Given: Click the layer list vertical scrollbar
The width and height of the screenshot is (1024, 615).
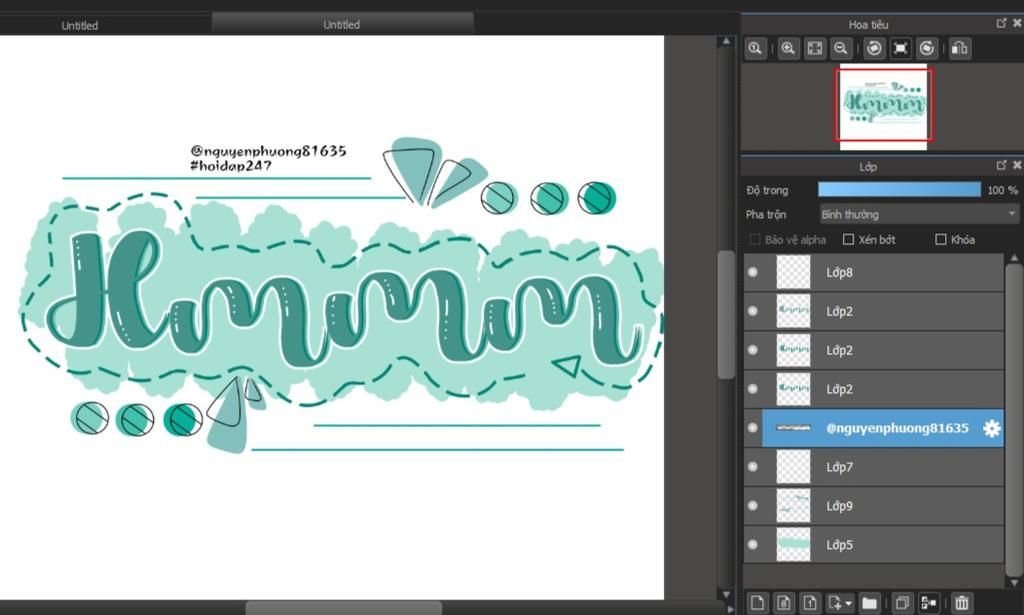Looking at the screenshot, I should [x=1014, y=418].
